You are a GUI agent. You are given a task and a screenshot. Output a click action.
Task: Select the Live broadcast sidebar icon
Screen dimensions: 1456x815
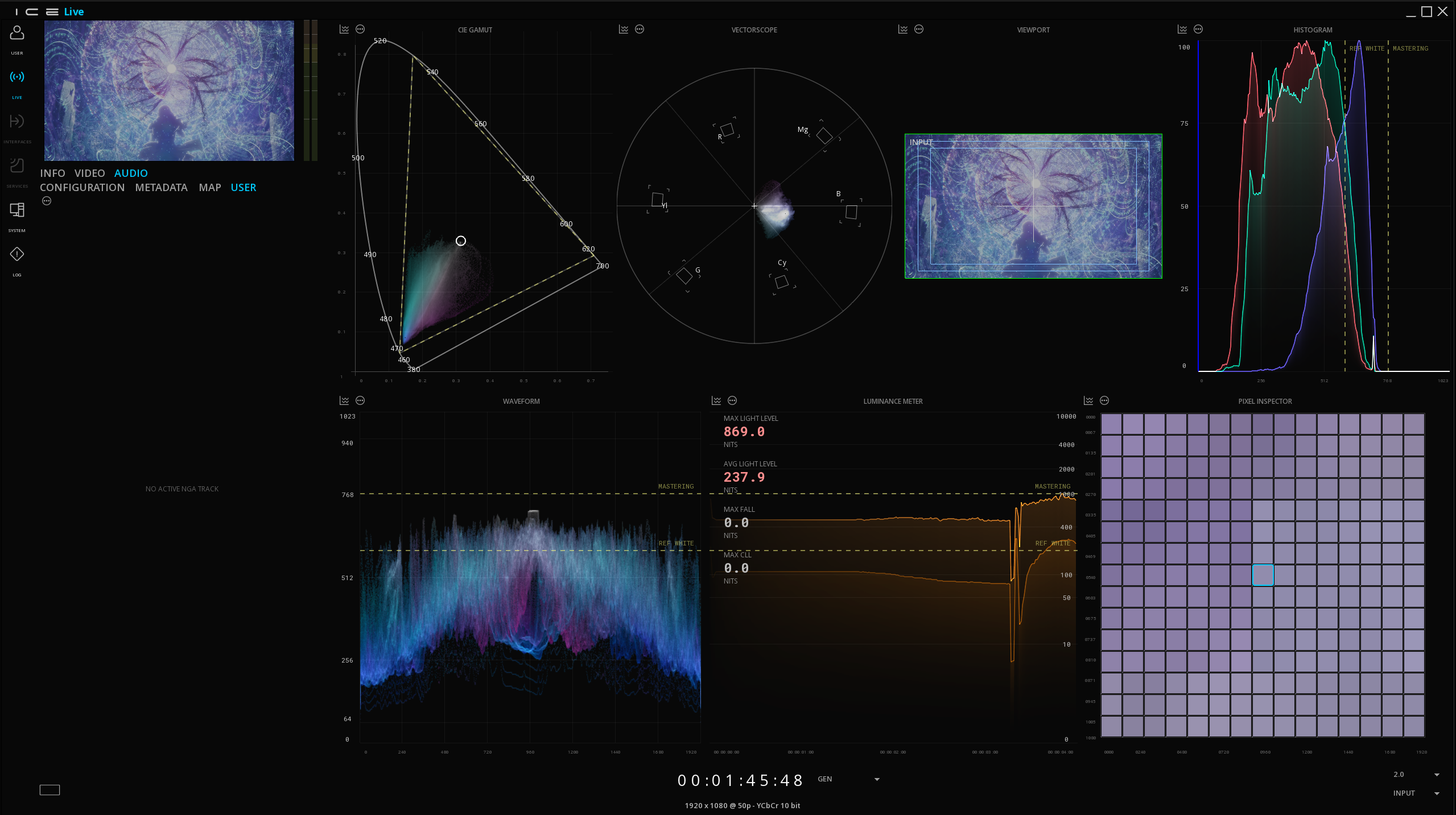click(17, 77)
